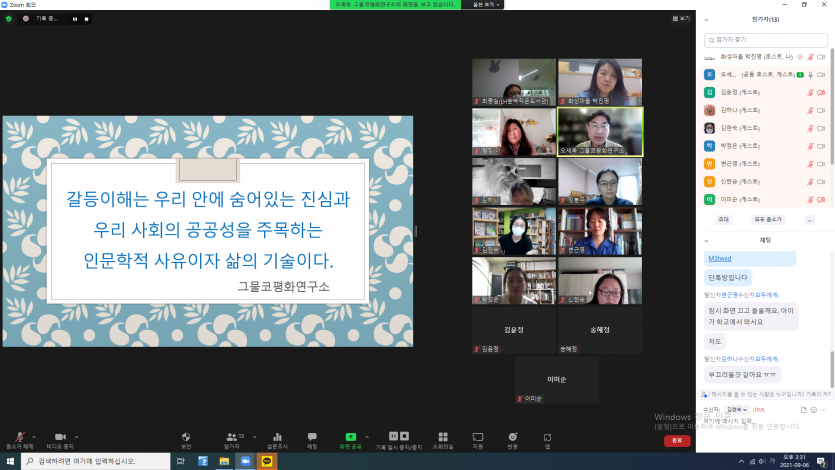Select 김현숙 participant in list

pos(766,128)
